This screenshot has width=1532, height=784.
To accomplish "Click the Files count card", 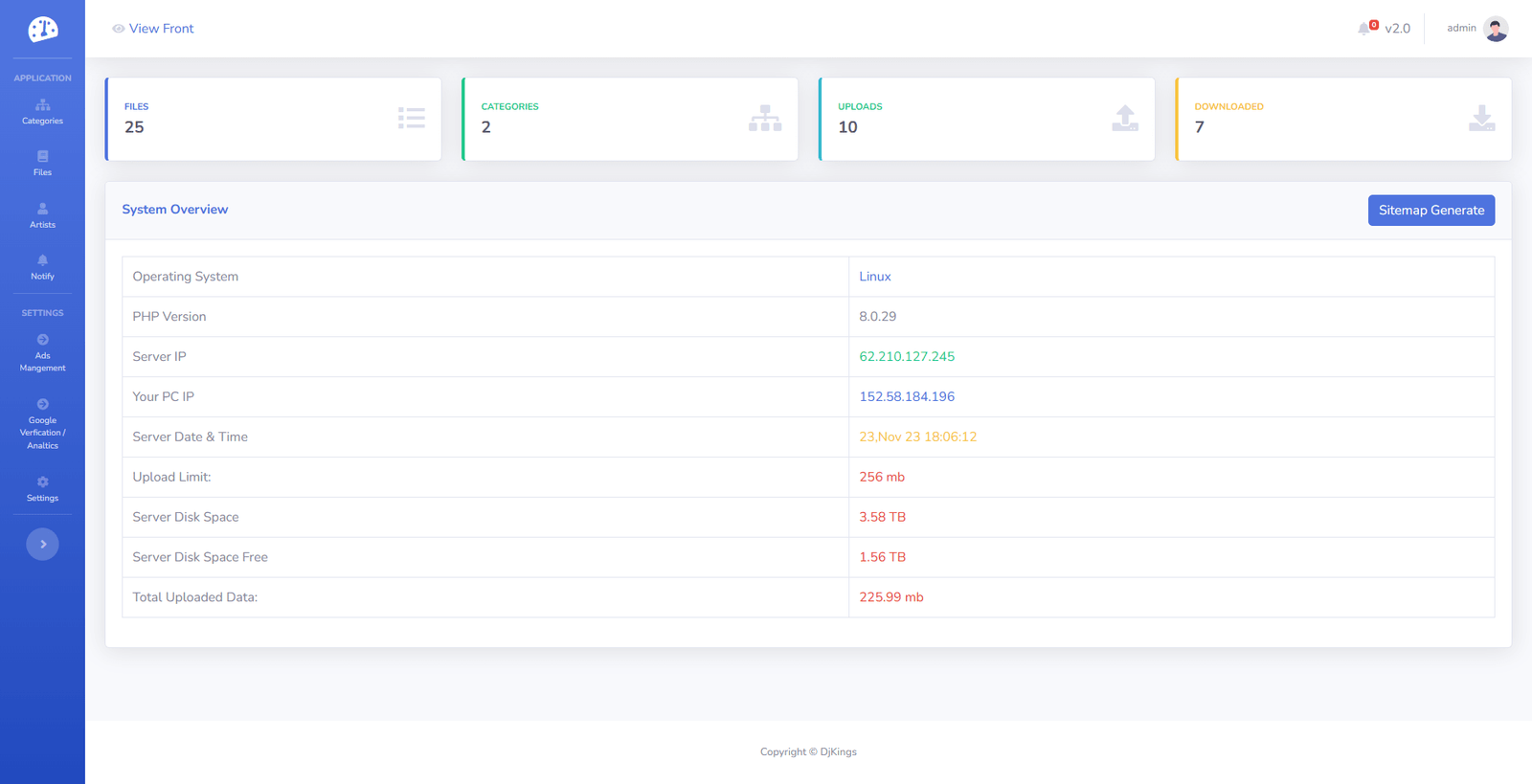I will [273, 119].
